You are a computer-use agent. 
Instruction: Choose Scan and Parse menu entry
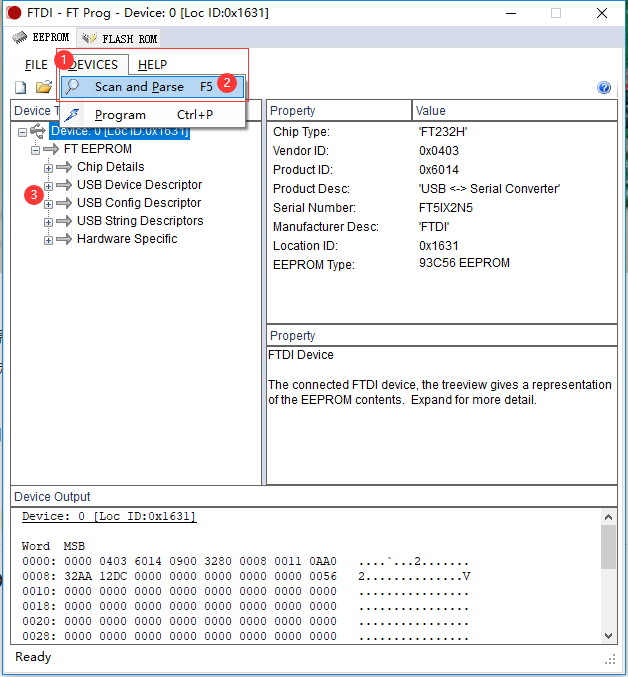[152, 87]
